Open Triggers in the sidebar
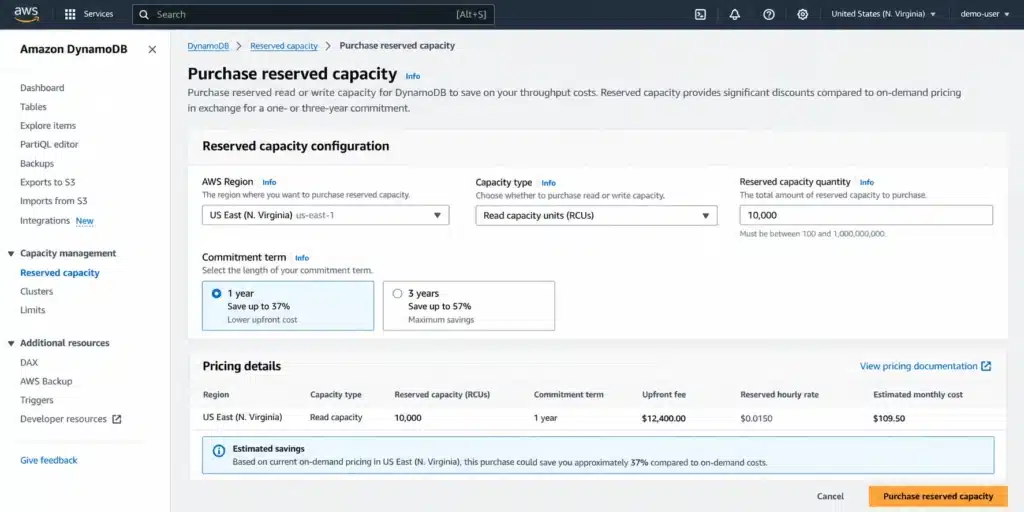1024x512 pixels. (x=37, y=400)
